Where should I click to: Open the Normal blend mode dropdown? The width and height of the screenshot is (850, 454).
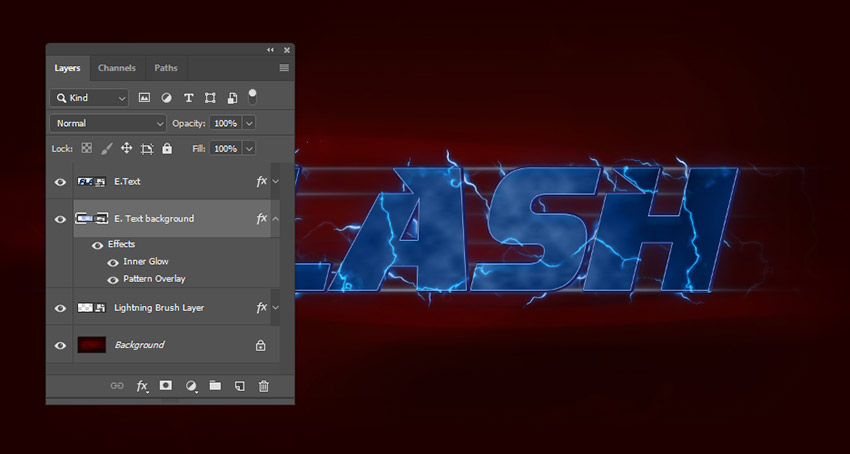click(108, 123)
